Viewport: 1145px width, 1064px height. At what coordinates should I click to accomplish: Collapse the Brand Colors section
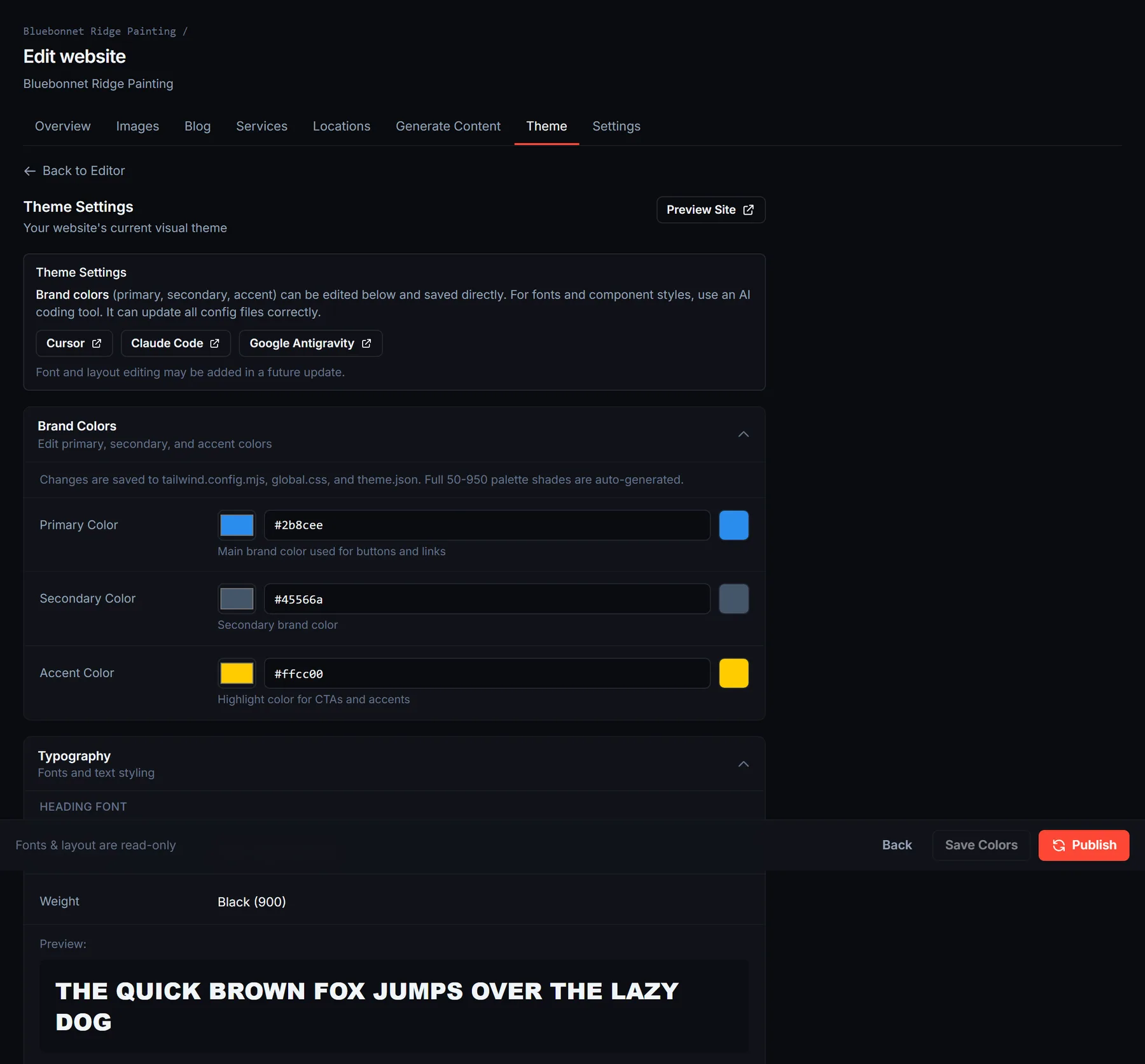(743, 435)
